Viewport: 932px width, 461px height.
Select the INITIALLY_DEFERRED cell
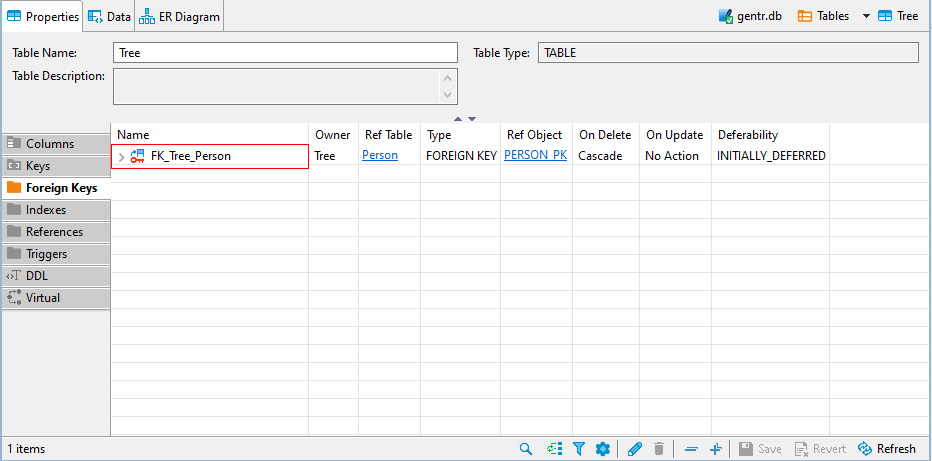click(x=771, y=156)
